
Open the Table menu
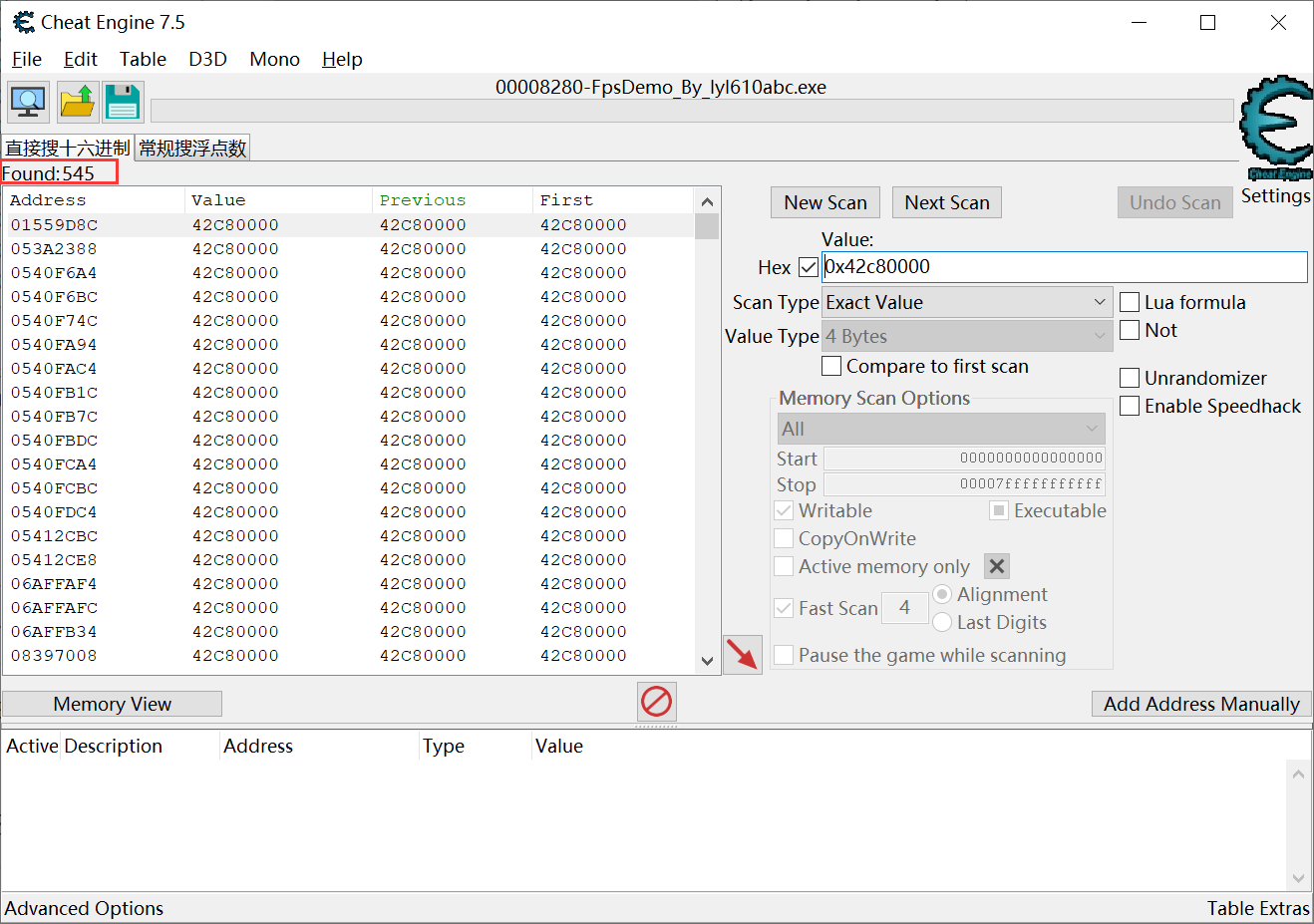point(143,59)
